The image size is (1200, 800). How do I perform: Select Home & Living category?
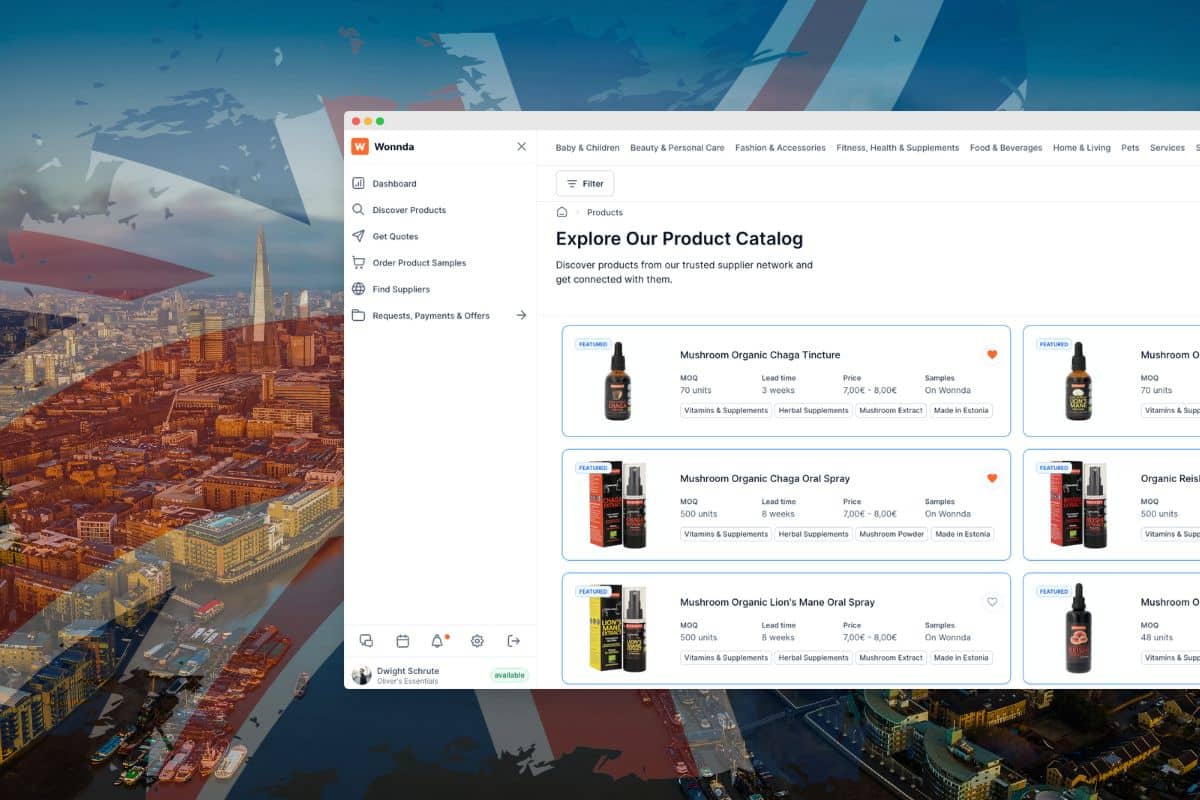(x=1081, y=148)
